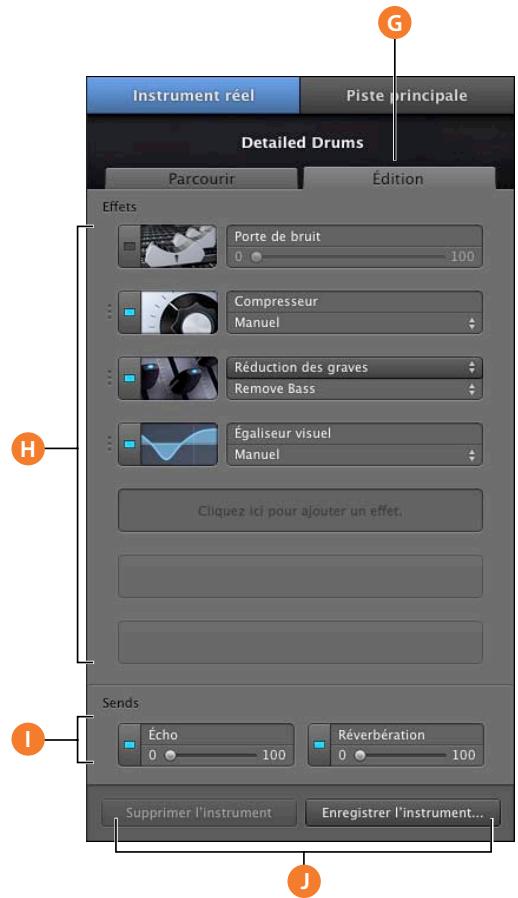Viewport: 518px width, 898px height.
Task: Click the 'Cliquez ici pour ajouter un effet' slot
Action: [x=300, y=510]
